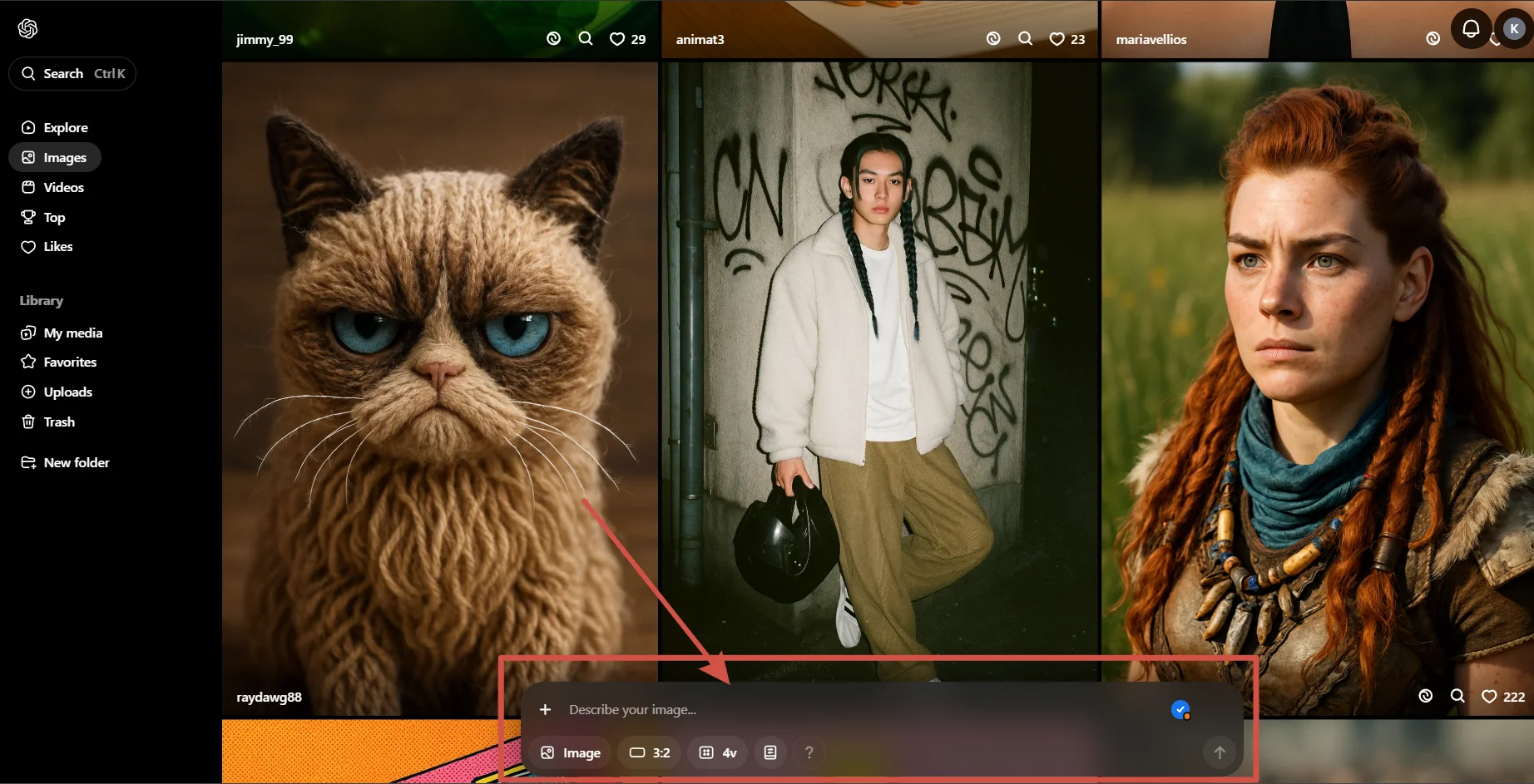Click the up-arrow submit button
The image size is (1534, 784).
pyautogui.click(x=1220, y=752)
